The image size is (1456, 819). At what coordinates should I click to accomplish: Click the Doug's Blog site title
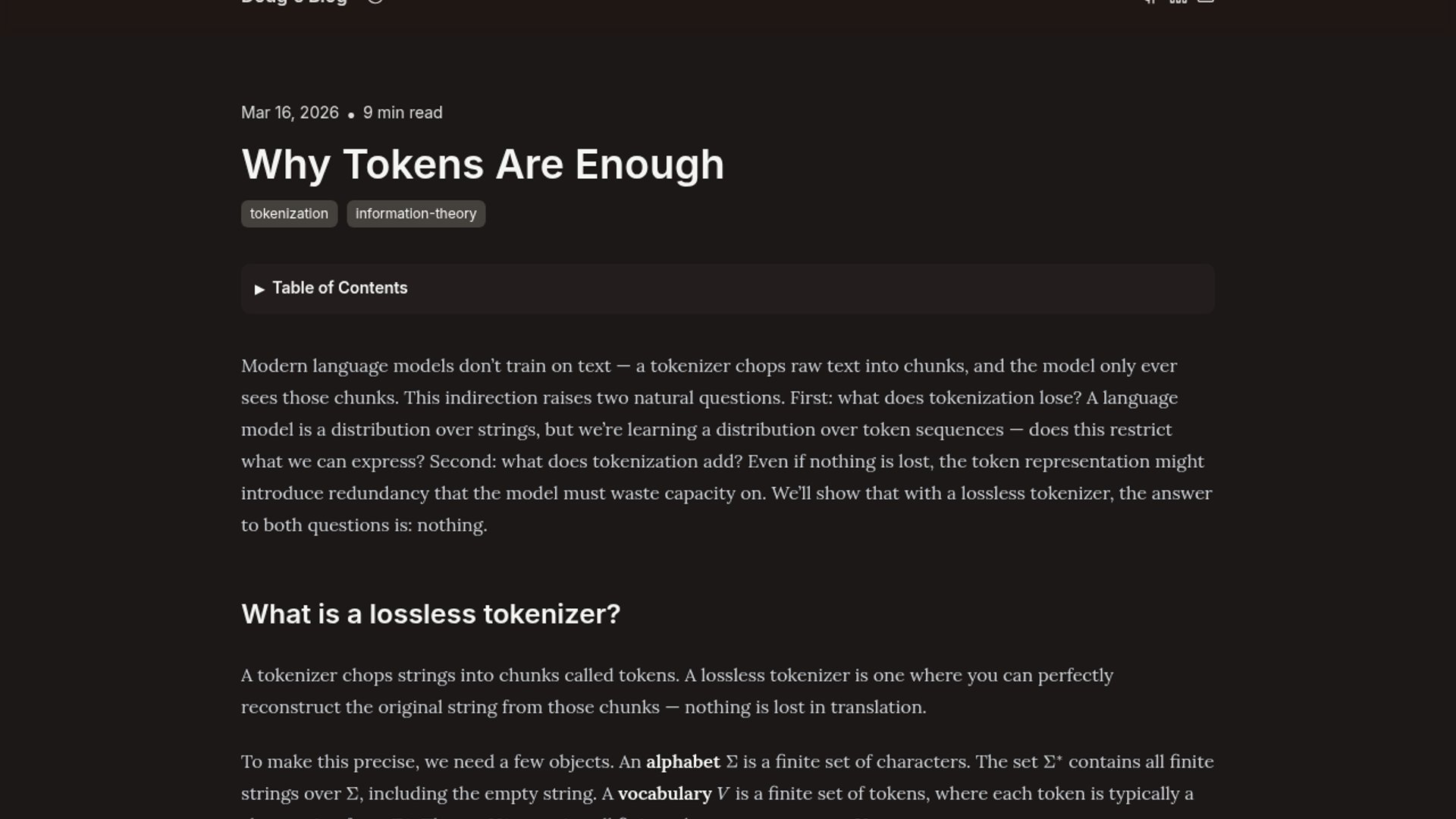(x=294, y=2)
